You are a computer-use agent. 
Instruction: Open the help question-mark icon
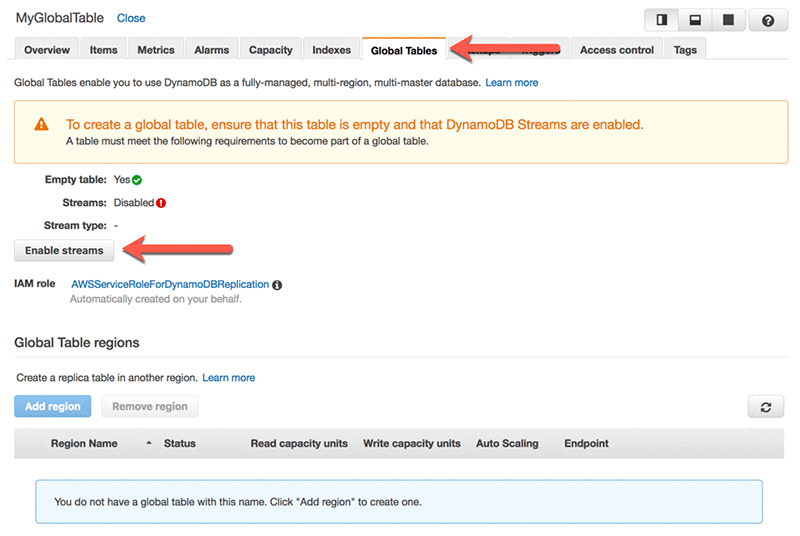[x=768, y=20]
